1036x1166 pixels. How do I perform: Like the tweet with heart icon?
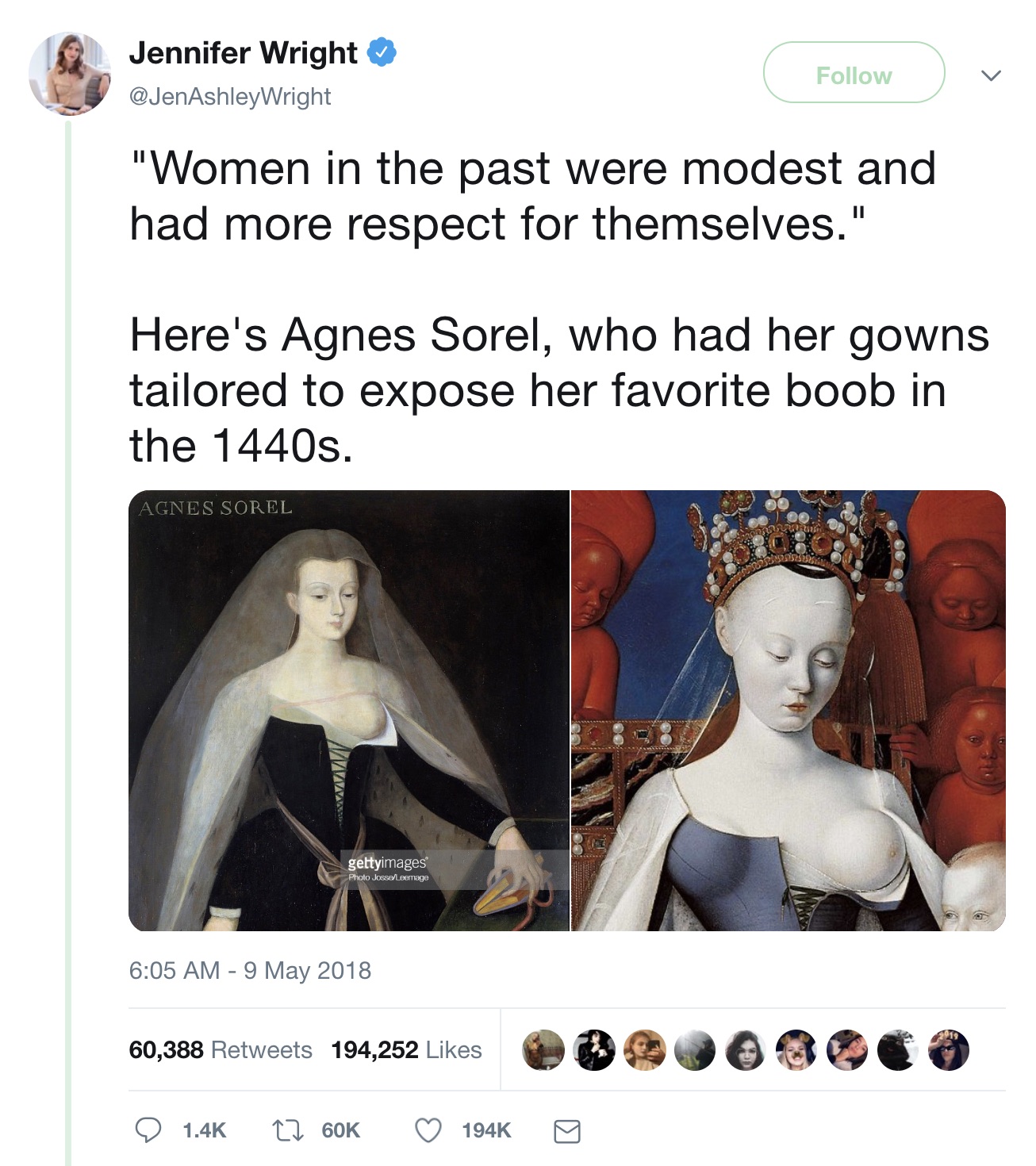coord(428,1130)
